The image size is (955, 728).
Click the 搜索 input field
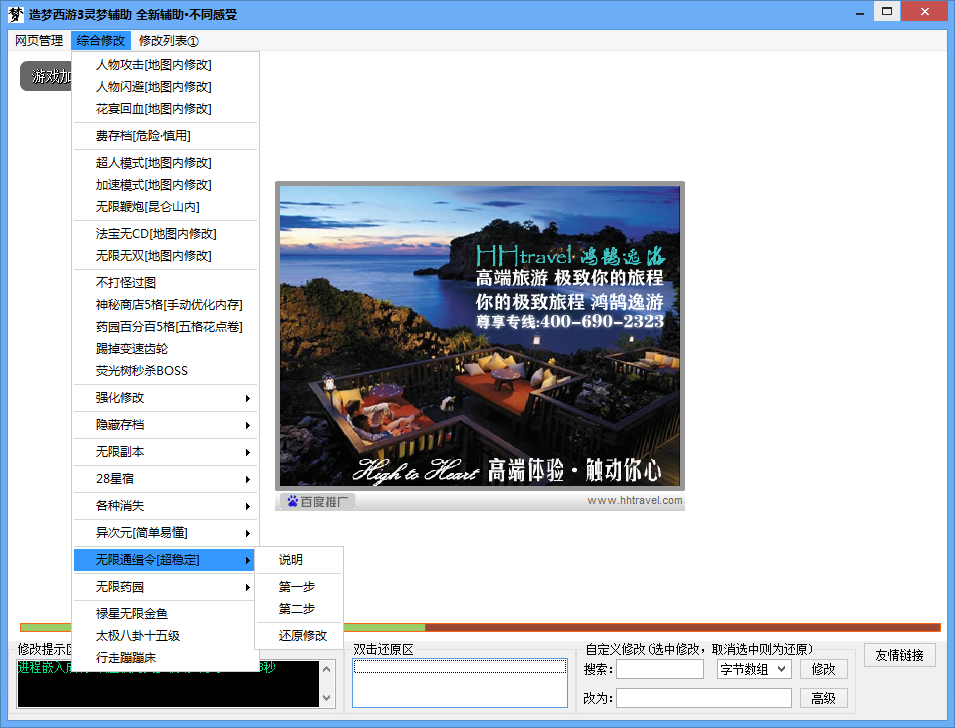(x=659, y=669)
